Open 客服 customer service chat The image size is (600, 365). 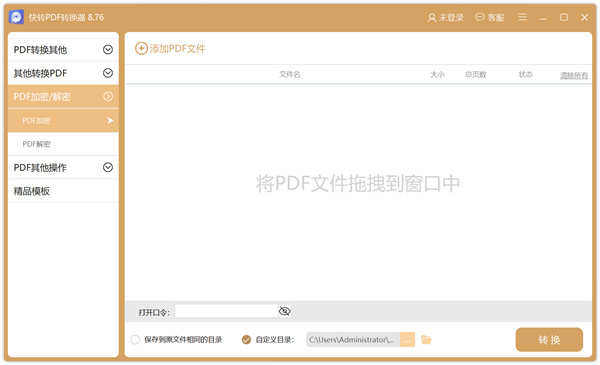[489, 18]
